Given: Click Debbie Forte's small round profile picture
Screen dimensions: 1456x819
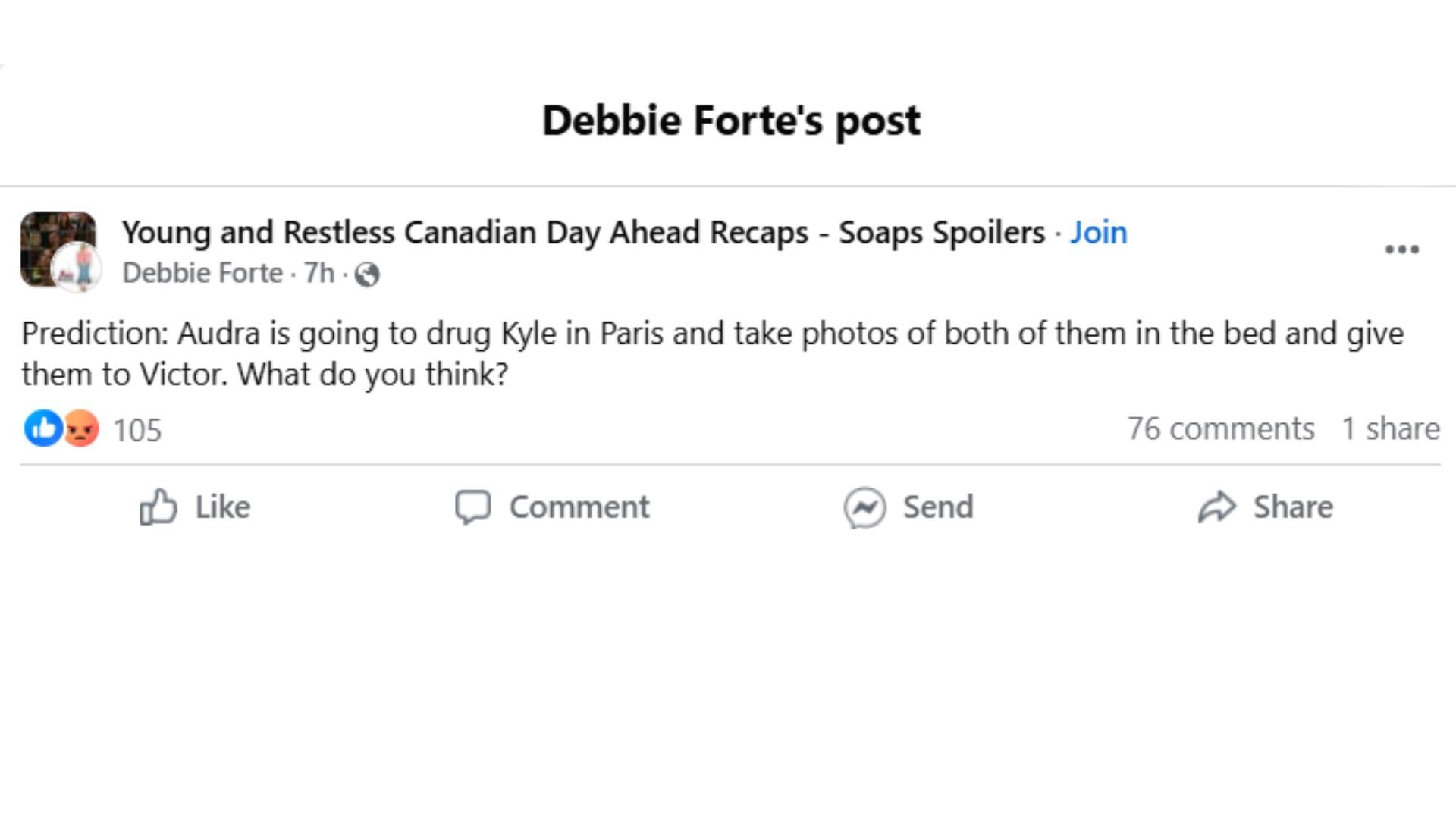Looking at the screenshot, I should pos(77,268).
